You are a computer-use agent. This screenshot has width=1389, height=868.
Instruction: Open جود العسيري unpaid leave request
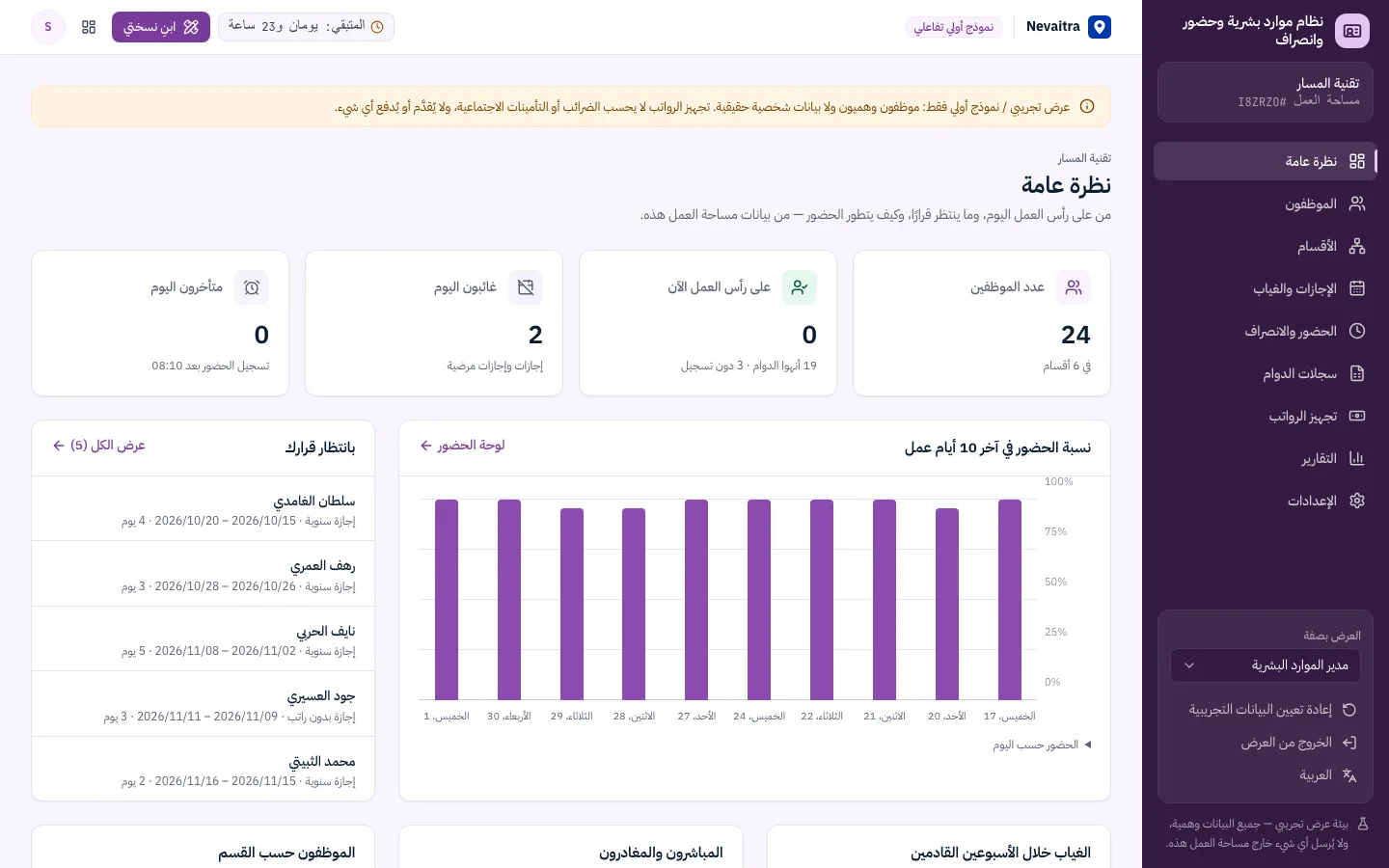tap(203, 704)
